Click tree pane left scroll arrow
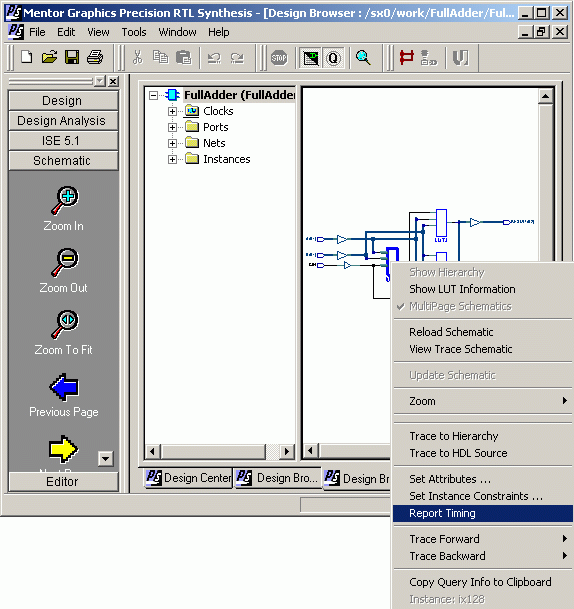The image size is (574, 609). [x=152, y=451]
